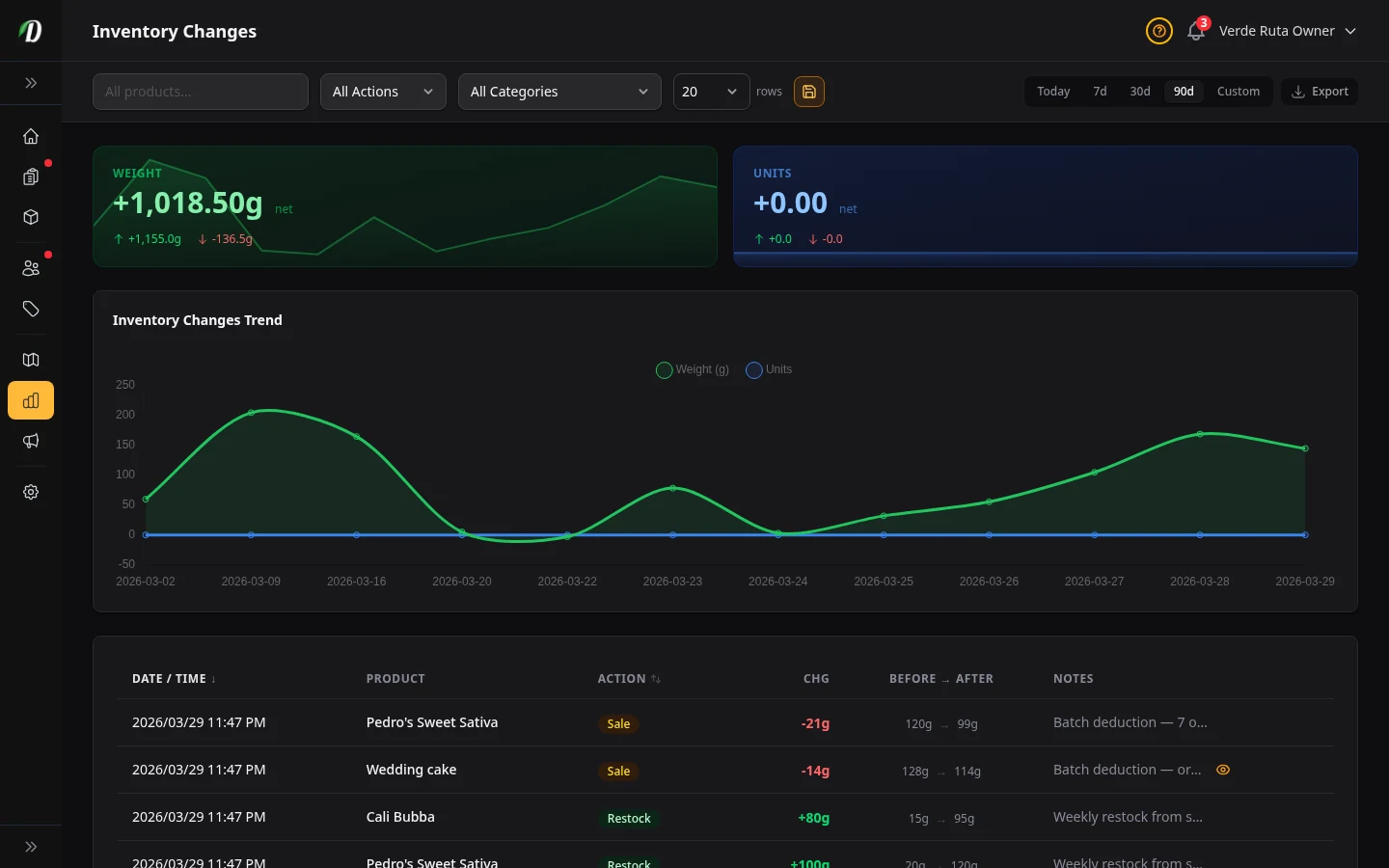
Task: Open the box inventory sidebar icon
Action: pos(31,217)
